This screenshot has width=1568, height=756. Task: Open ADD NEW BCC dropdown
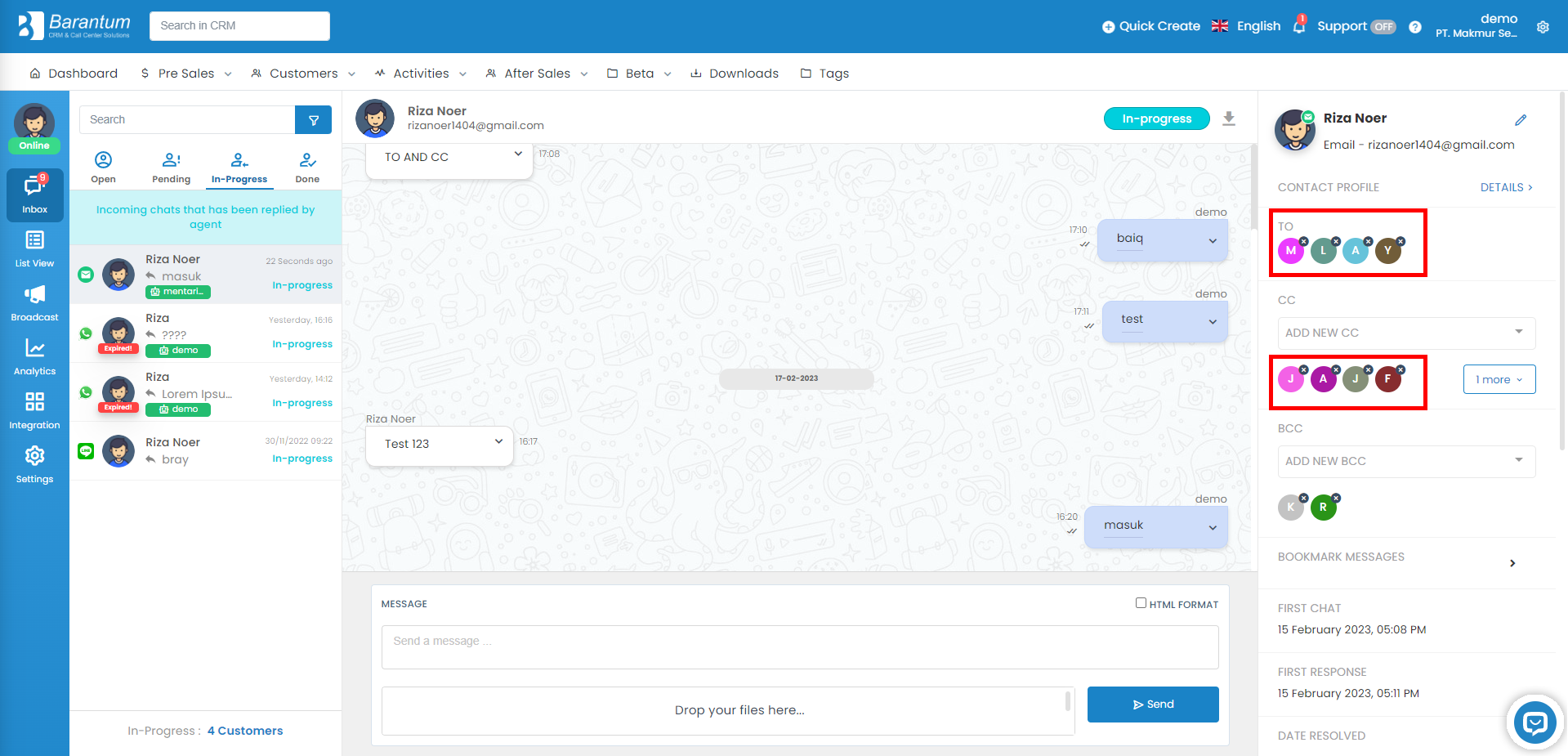1406,461
